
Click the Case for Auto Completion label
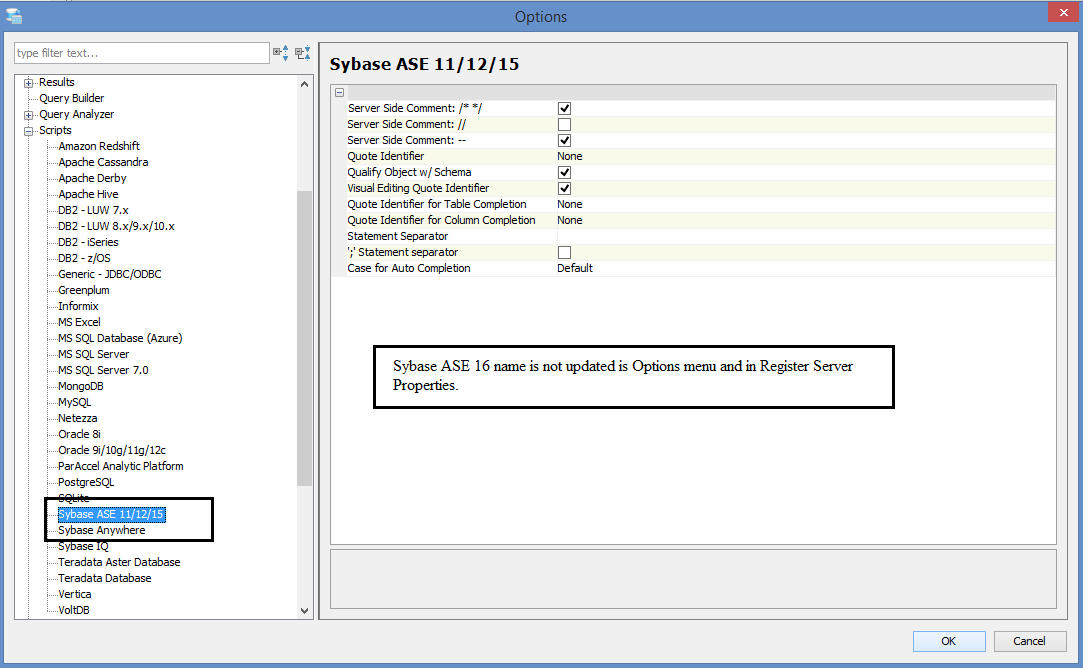click(x=409, y=268)
